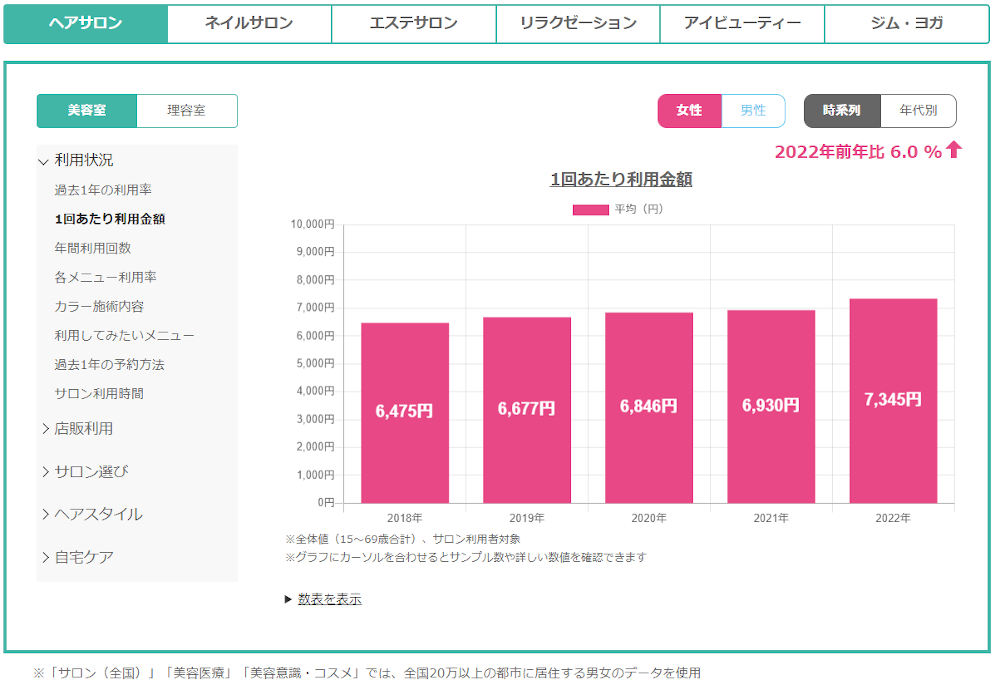This screenshot has height=685, width=1000.
Task: Click the 2020年 x-axis label
Action: coord(649,518)
